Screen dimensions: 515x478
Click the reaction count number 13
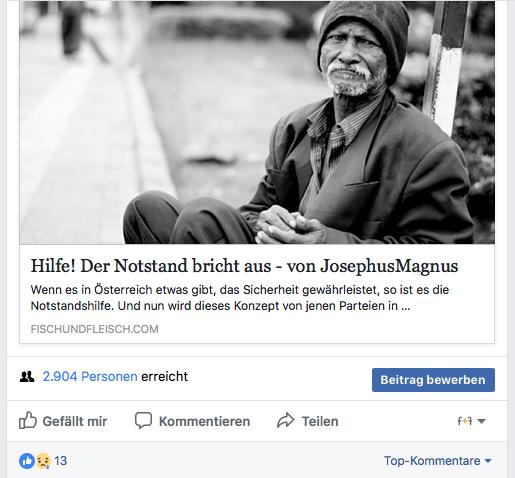[61, 461]
